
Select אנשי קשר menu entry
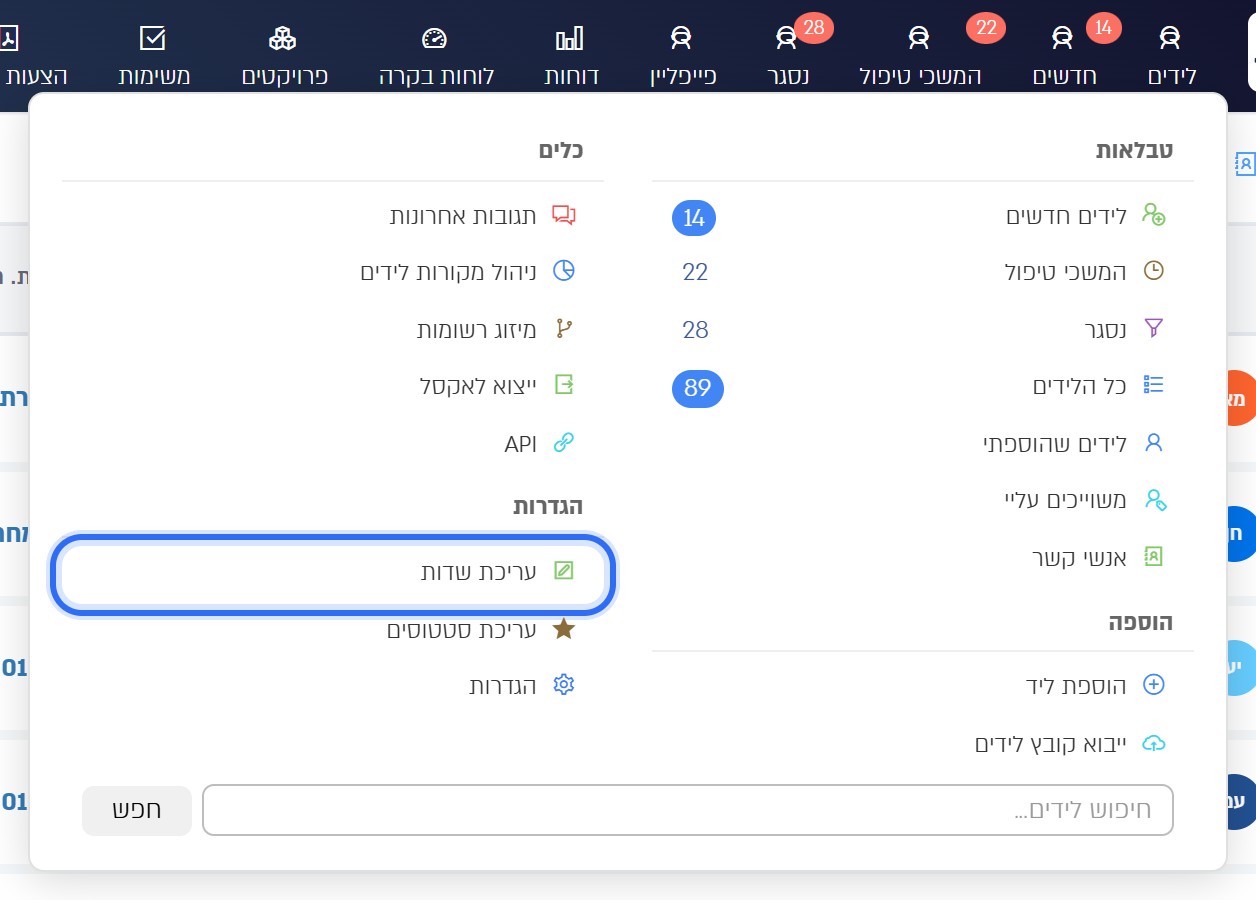(x=1079, y=557)
